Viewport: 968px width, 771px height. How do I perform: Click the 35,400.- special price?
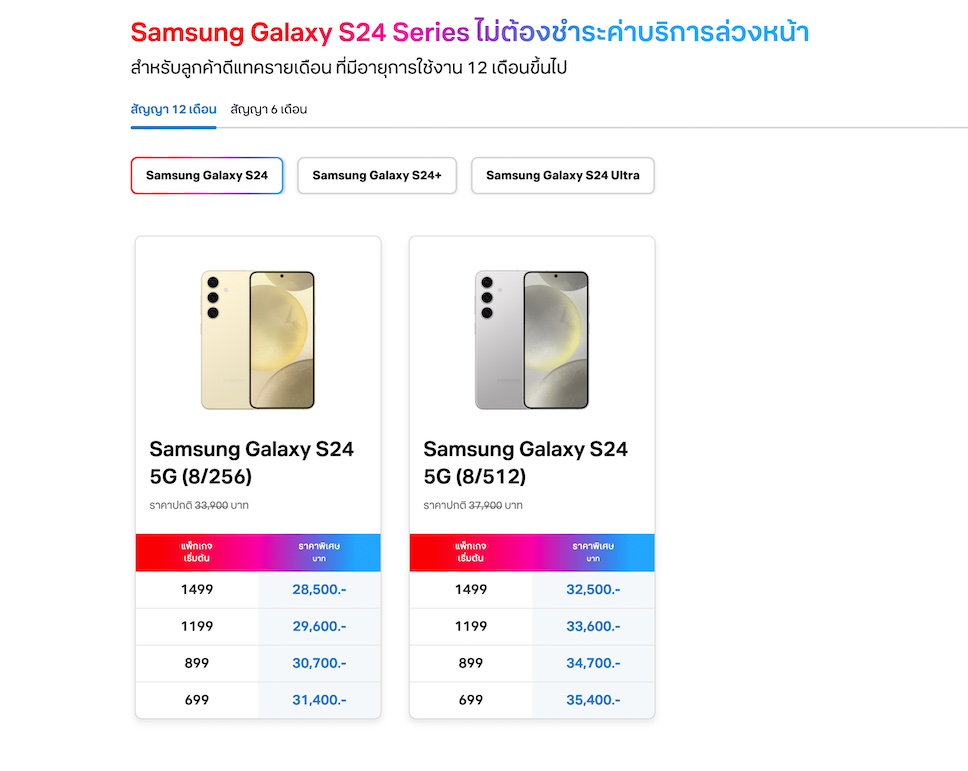coord(593,700)
